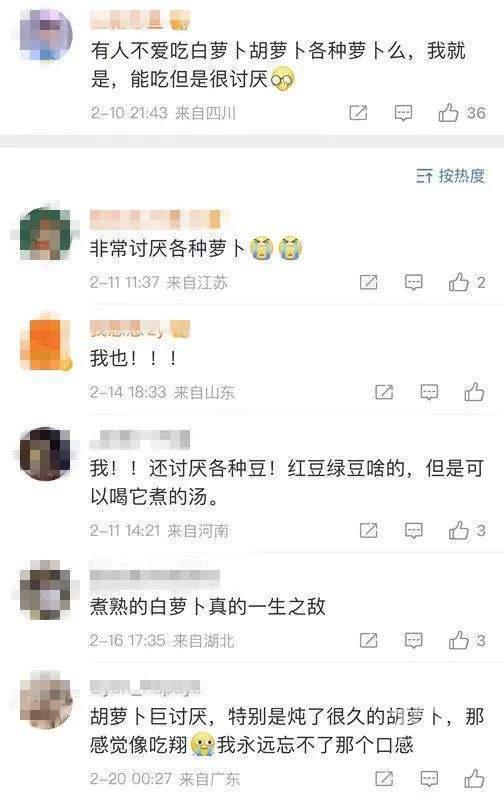
Task: Reply to the comment from 湖北
Action: (413, 641)
